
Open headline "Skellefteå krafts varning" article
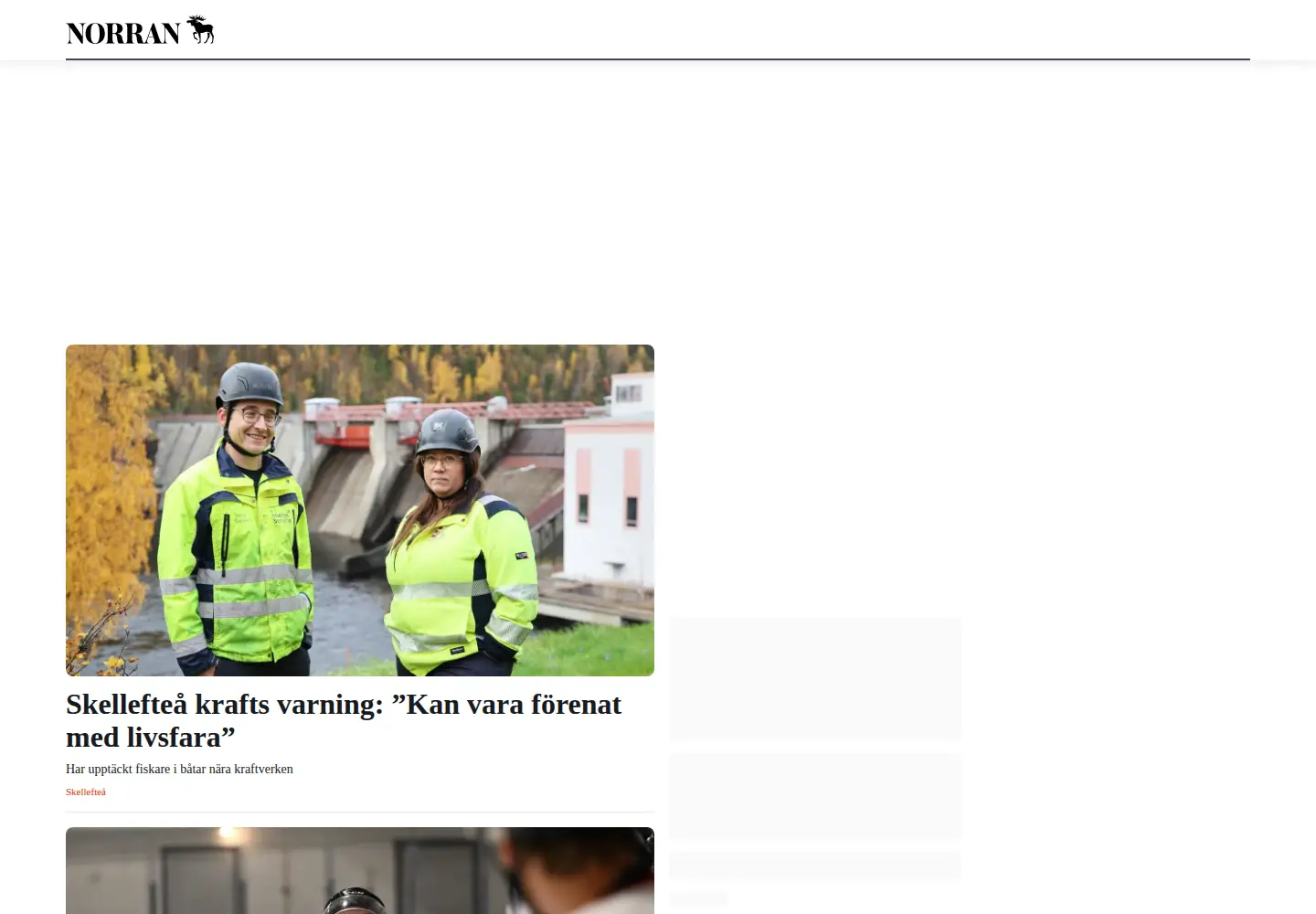point(344,720)
